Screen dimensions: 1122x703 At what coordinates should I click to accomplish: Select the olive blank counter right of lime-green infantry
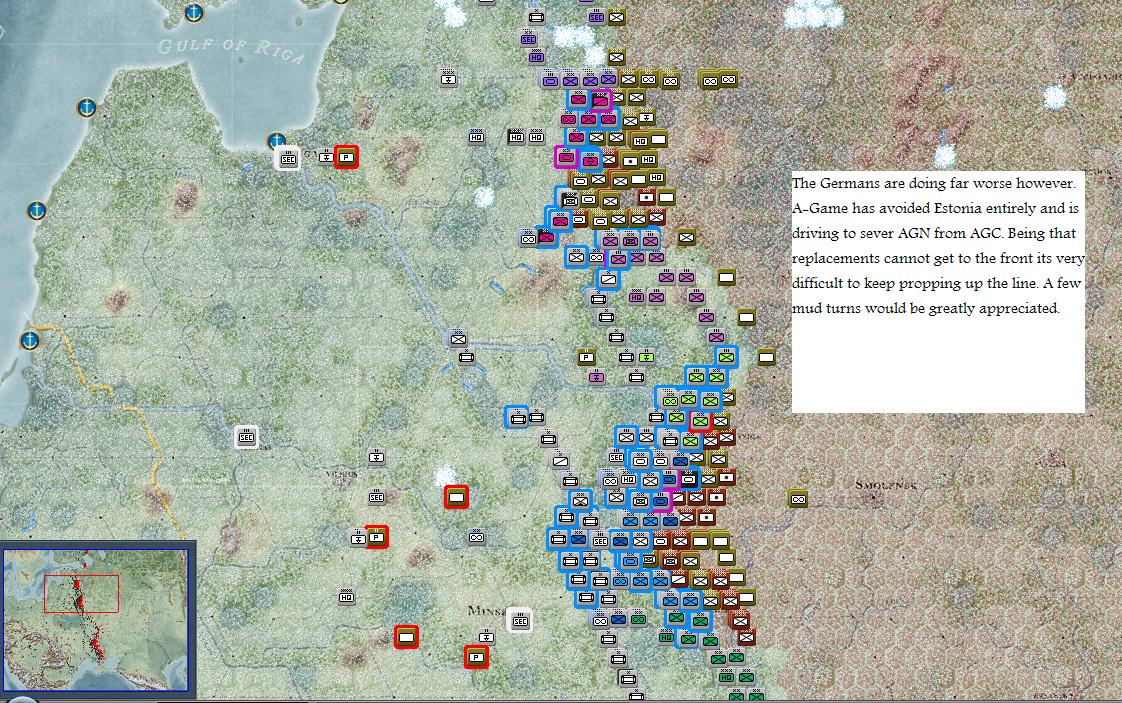pos(766,357)
